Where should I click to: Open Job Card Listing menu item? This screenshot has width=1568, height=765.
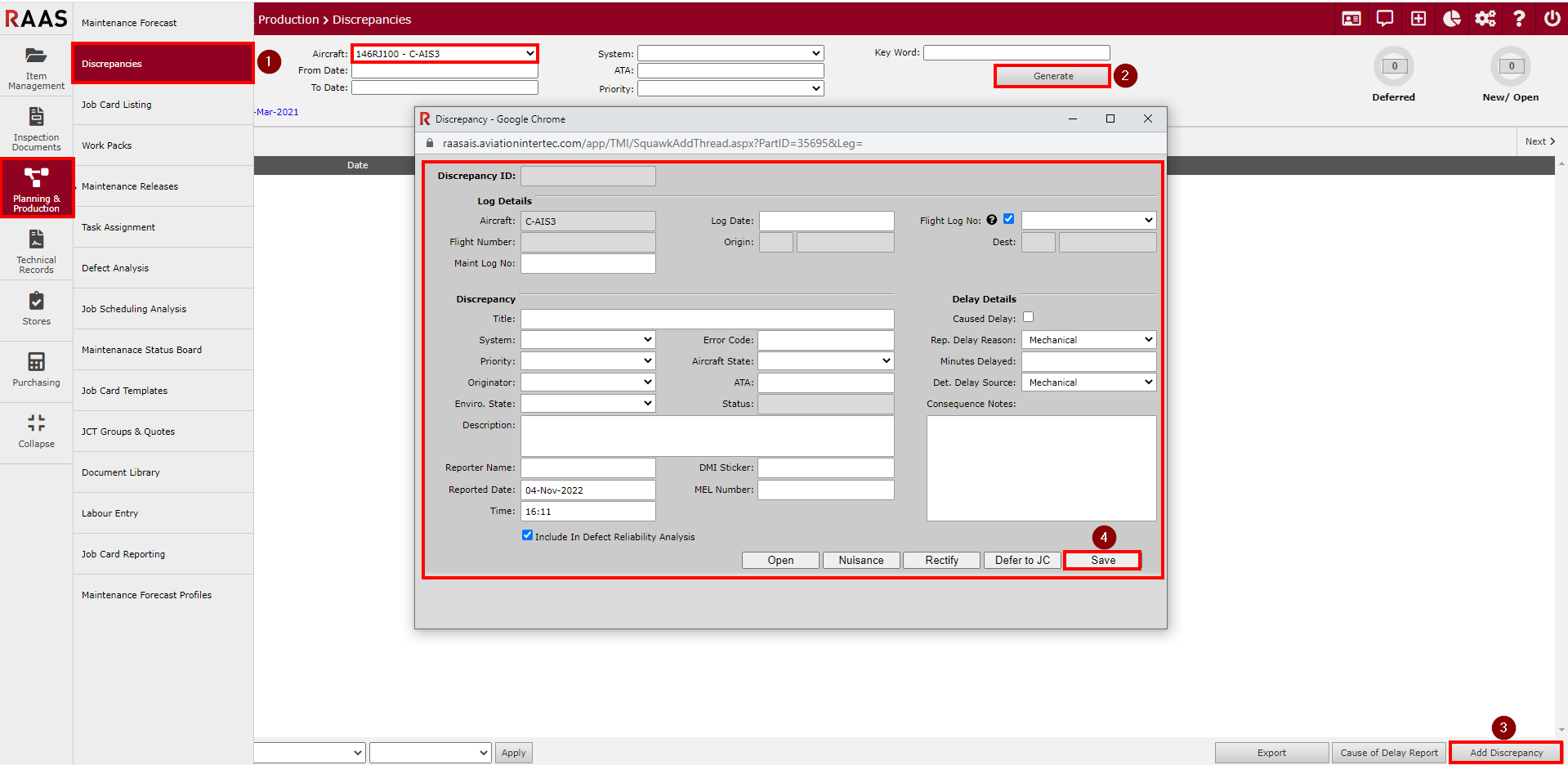[x=117, y=105]
